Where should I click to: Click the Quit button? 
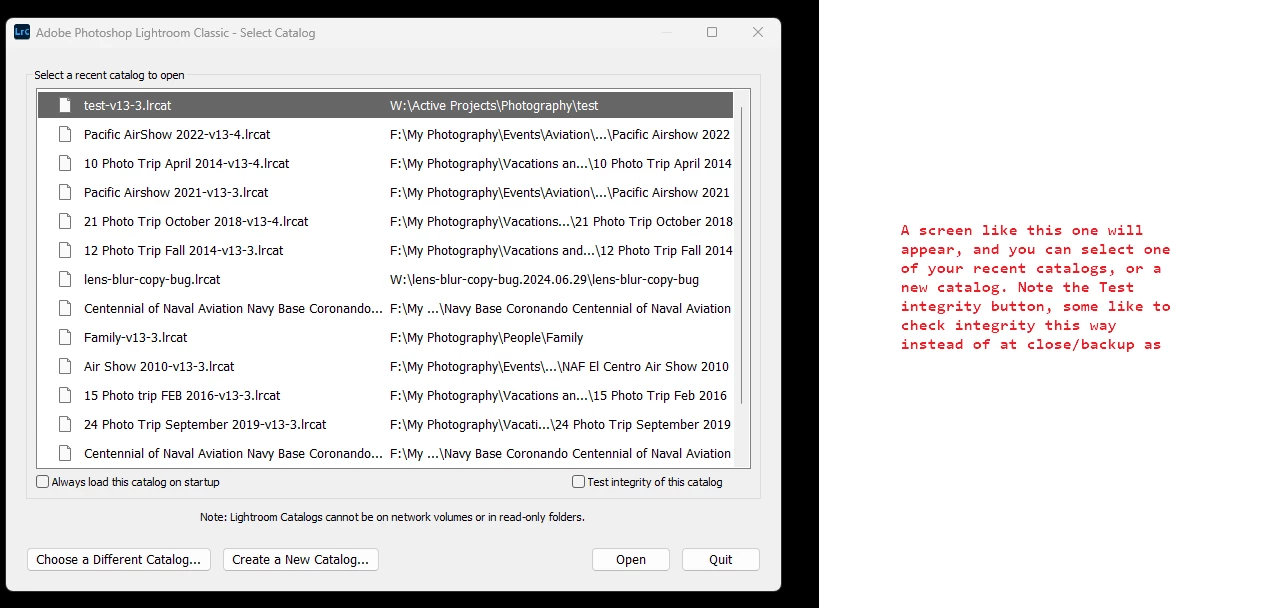(721, 559)
